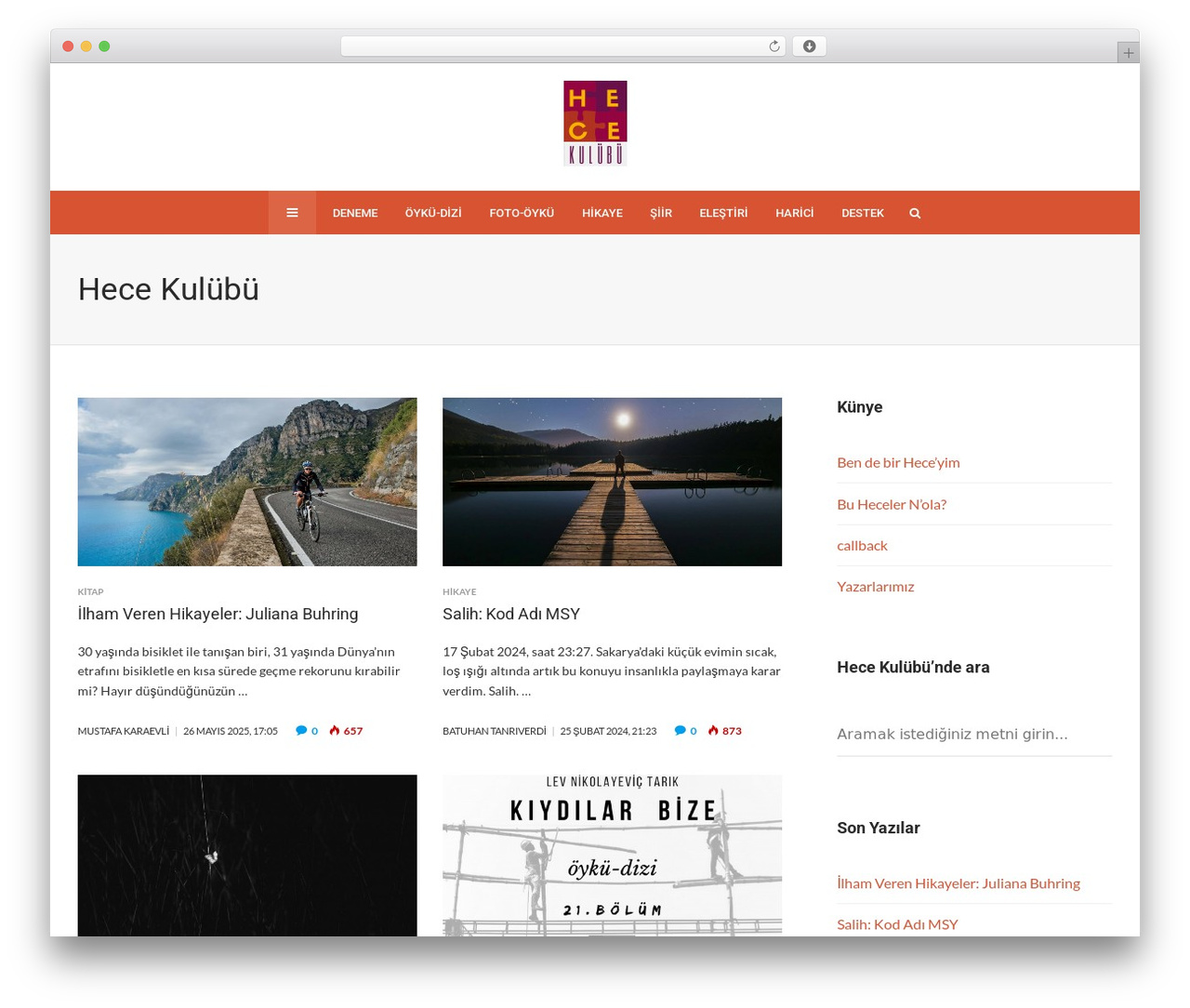Open article title Salih: Kod Adı MSY

click(x=511, y=614)
